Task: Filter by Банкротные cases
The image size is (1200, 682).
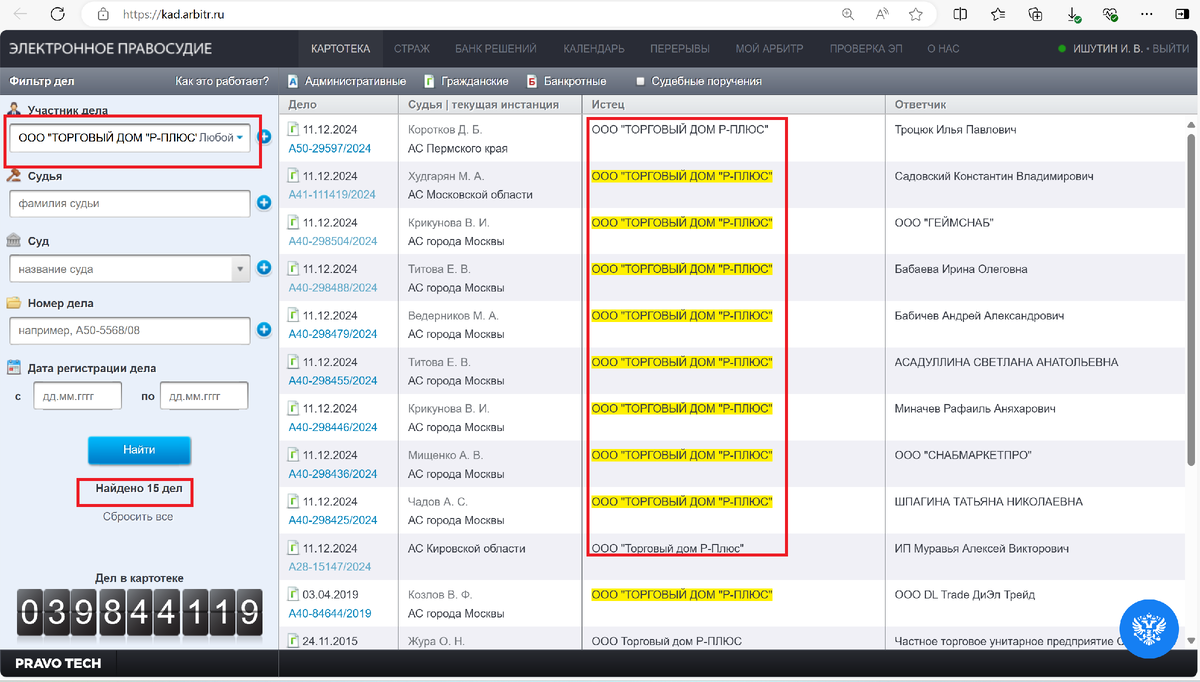Action: coord(567,81)
